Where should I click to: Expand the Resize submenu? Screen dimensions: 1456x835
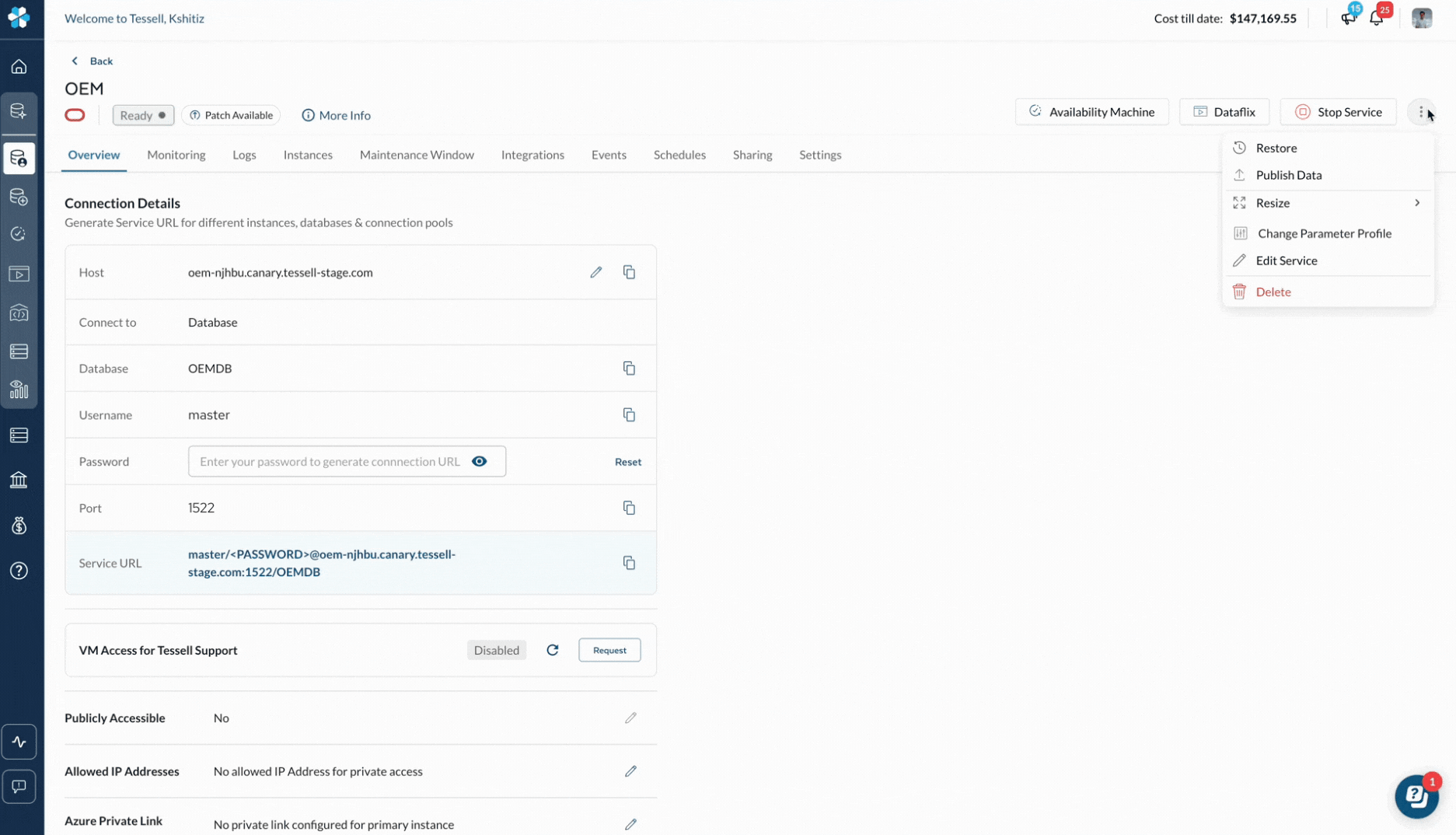(1327, 203)
